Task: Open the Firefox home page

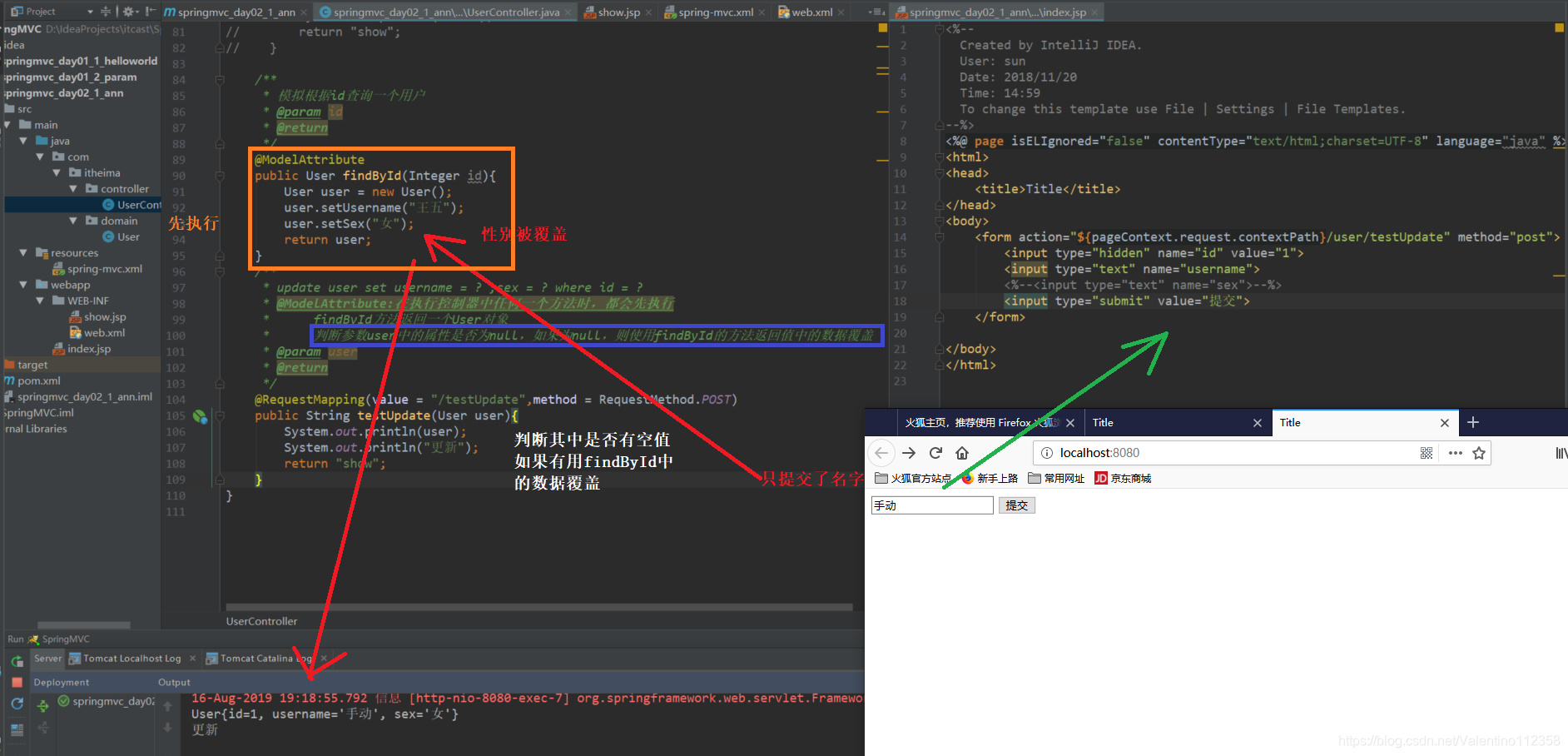Action: (962, 453)
